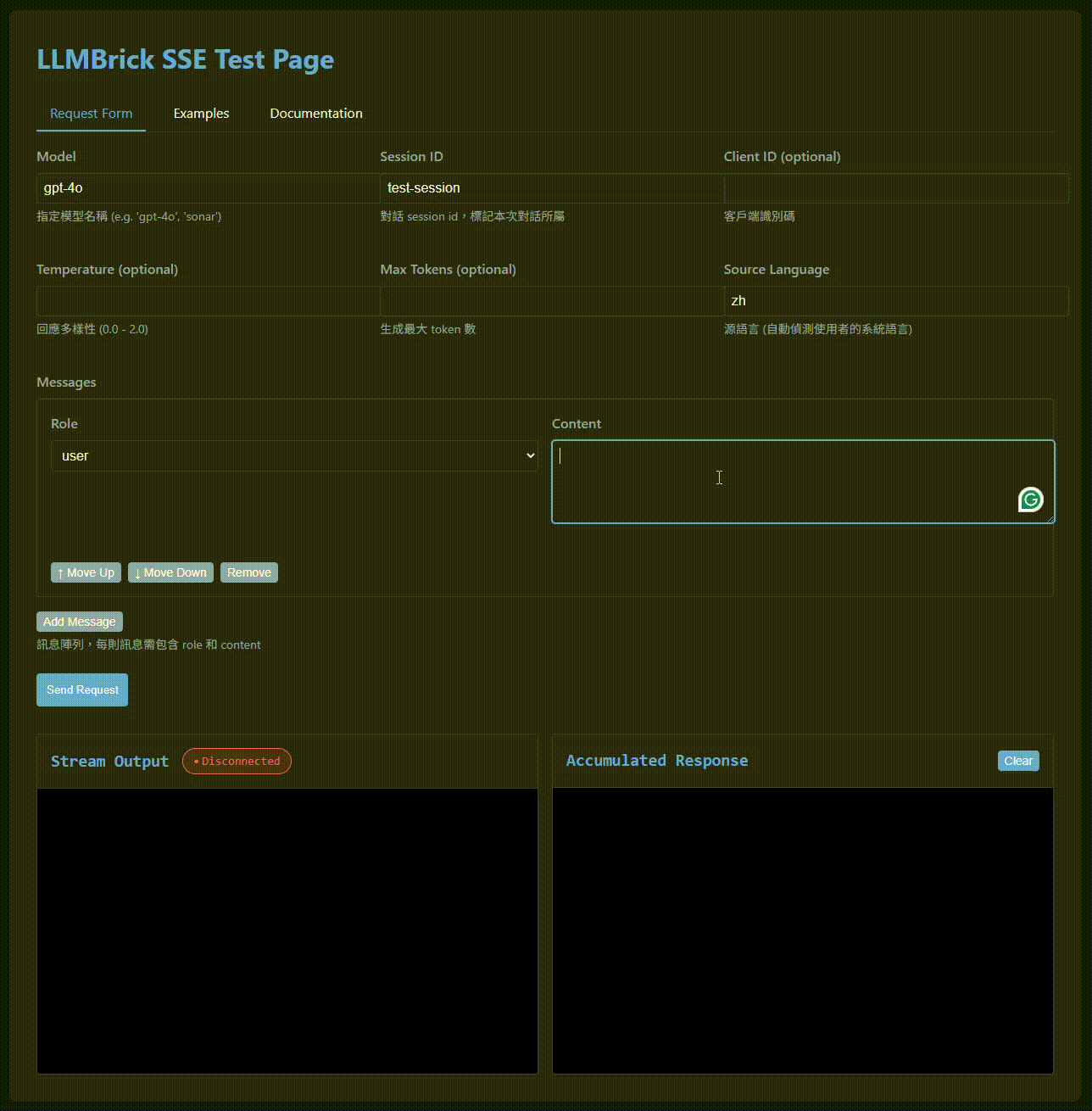Click the Content label text

point(577,424)
